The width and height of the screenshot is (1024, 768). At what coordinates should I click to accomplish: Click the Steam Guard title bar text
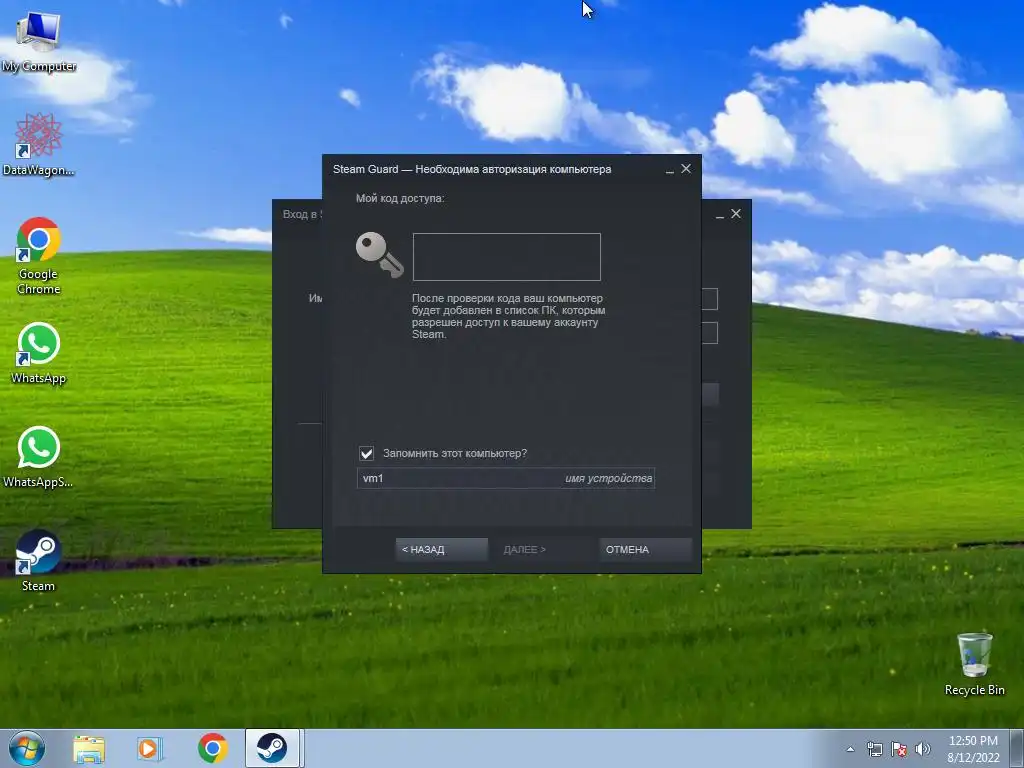(472, 169)
